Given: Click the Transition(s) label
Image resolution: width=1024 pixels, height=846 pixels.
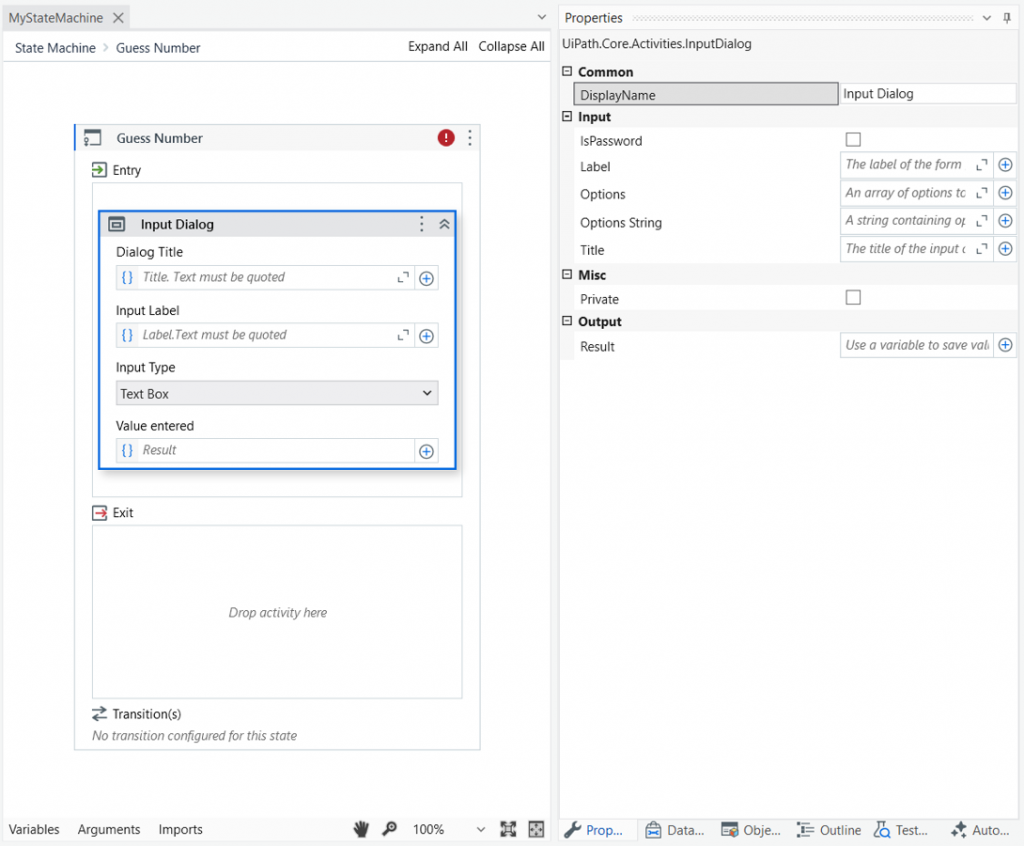Looking at the screenshot, I should (146, 714).
